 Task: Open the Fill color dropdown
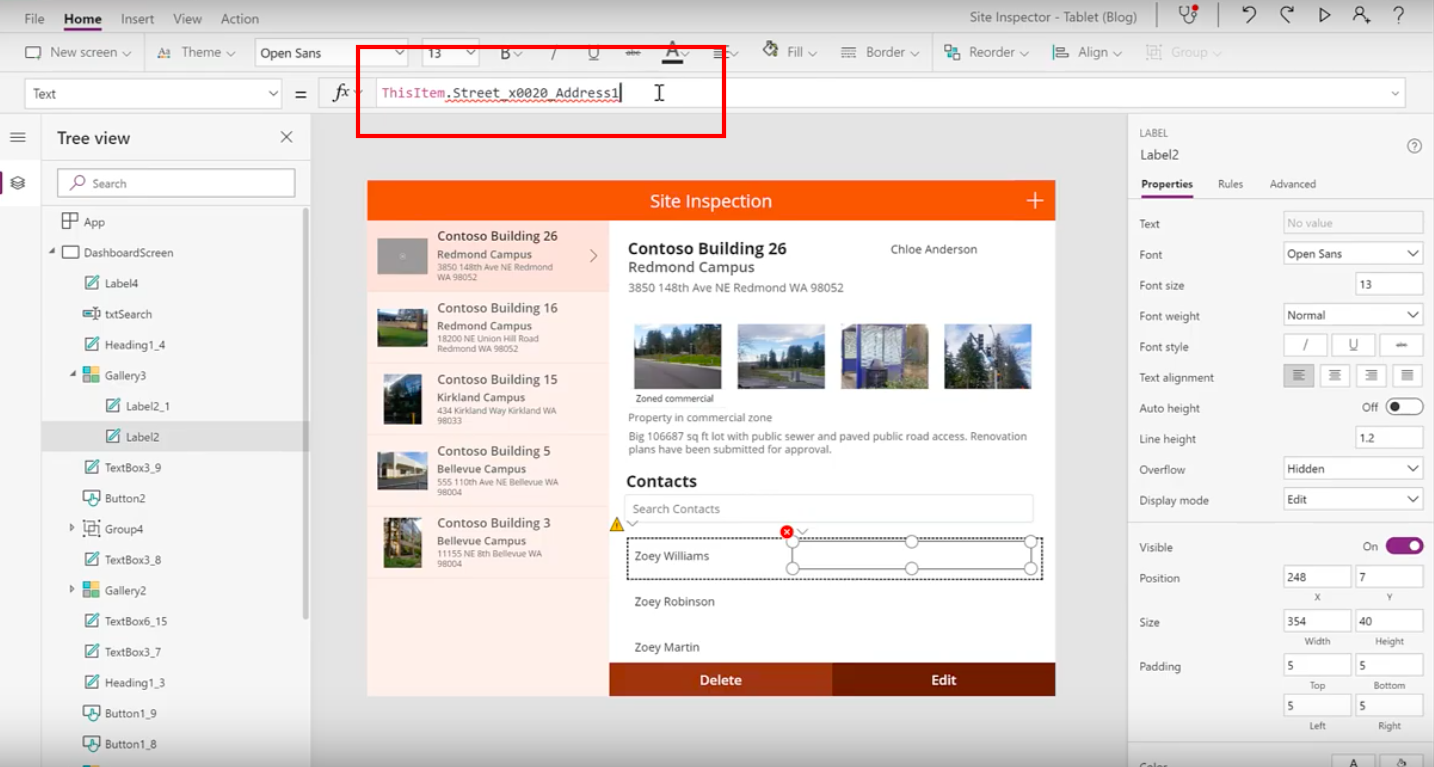(789, 52)
